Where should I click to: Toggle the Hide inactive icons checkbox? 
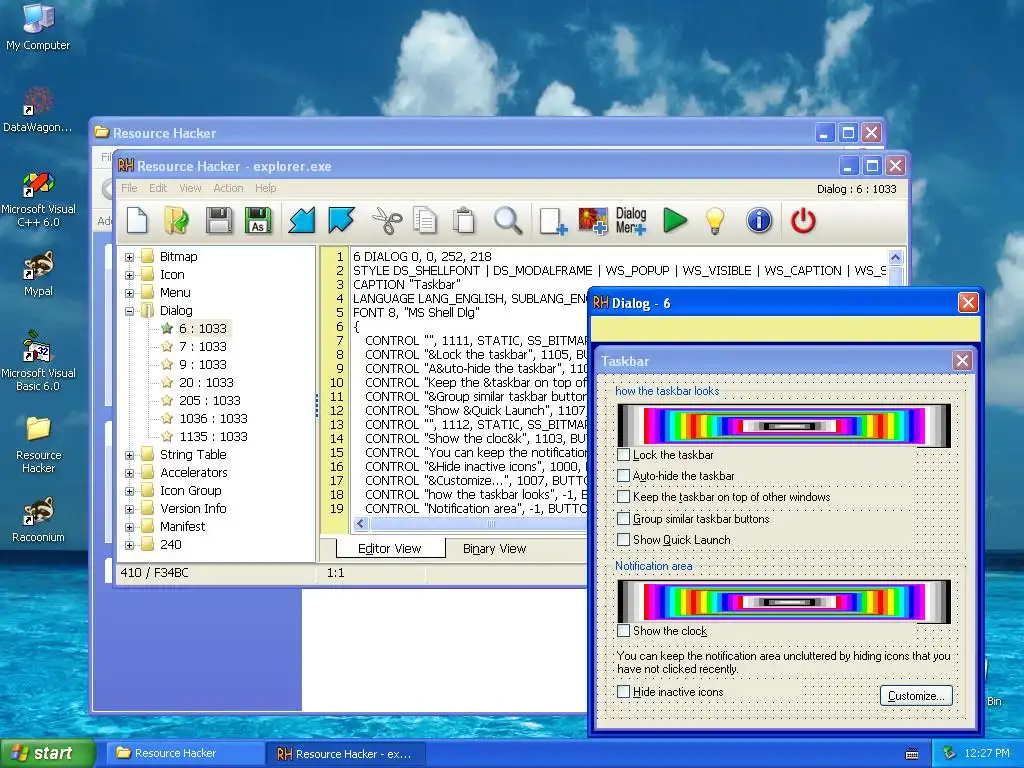(x=624, y=692)
